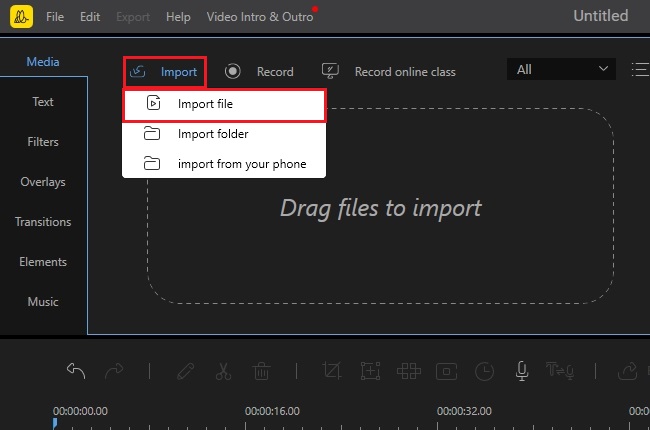Click the playhead at 00:00:00.00
Screen dimensions: 650x430
pos(55,423)
